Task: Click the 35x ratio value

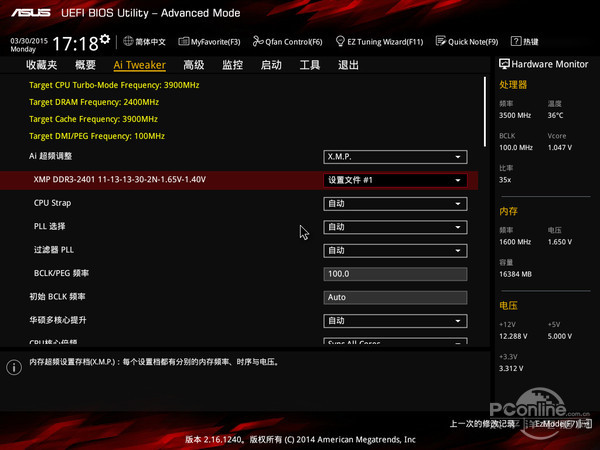Action: [505, 180]
